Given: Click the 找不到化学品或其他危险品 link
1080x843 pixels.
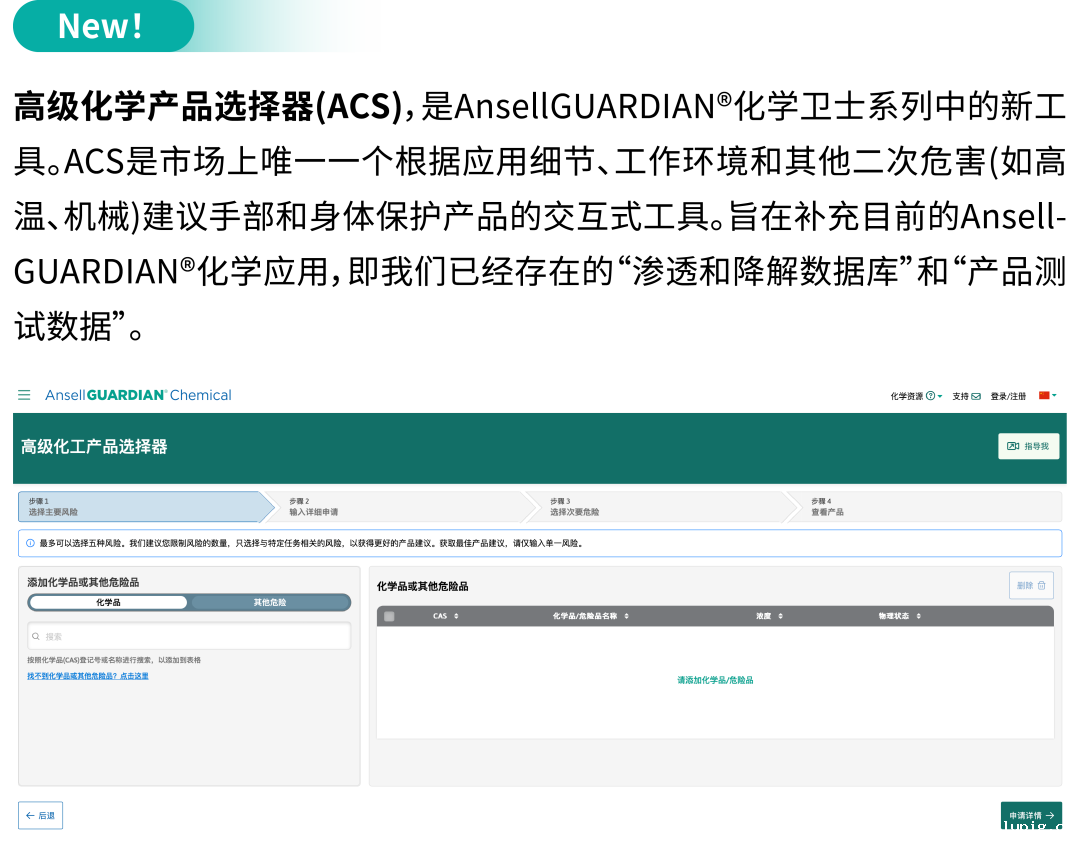Looking at the screenshot, I should point(88,676).
